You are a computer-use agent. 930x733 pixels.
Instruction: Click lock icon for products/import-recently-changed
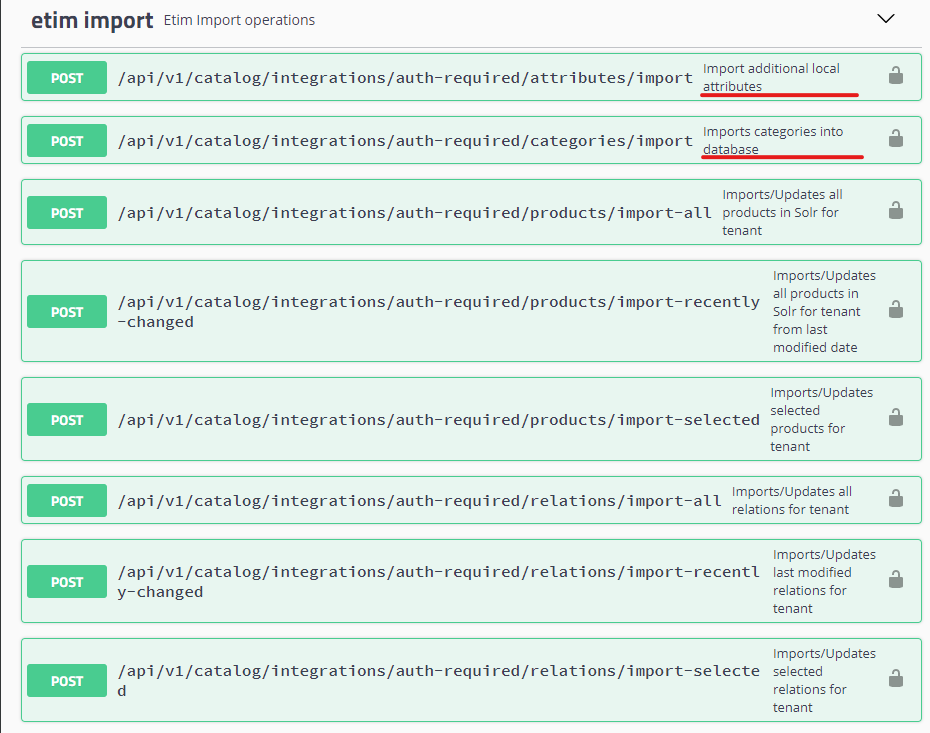coord(896,310)
